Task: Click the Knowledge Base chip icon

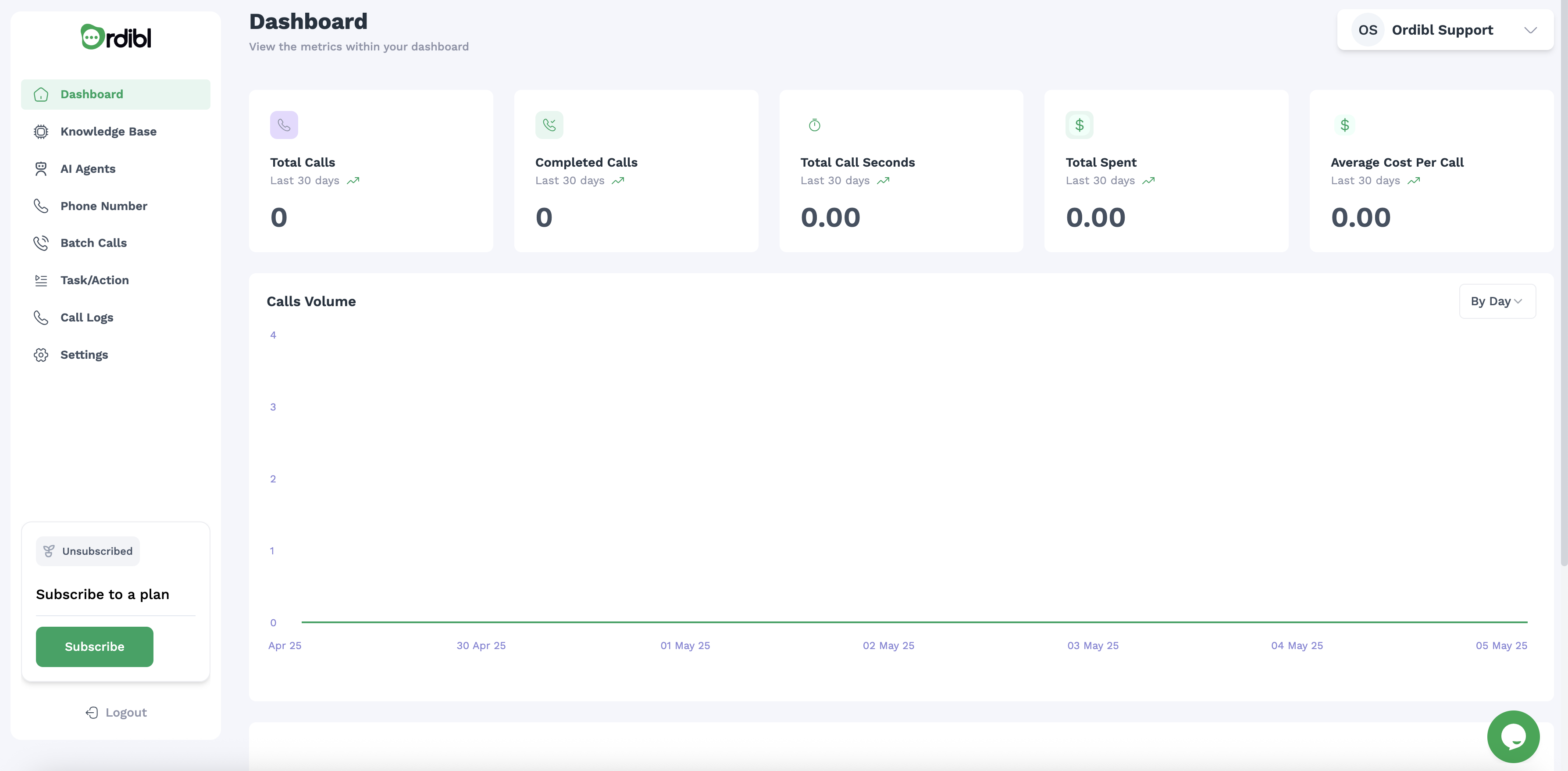Action: click(x=41, y=132)
